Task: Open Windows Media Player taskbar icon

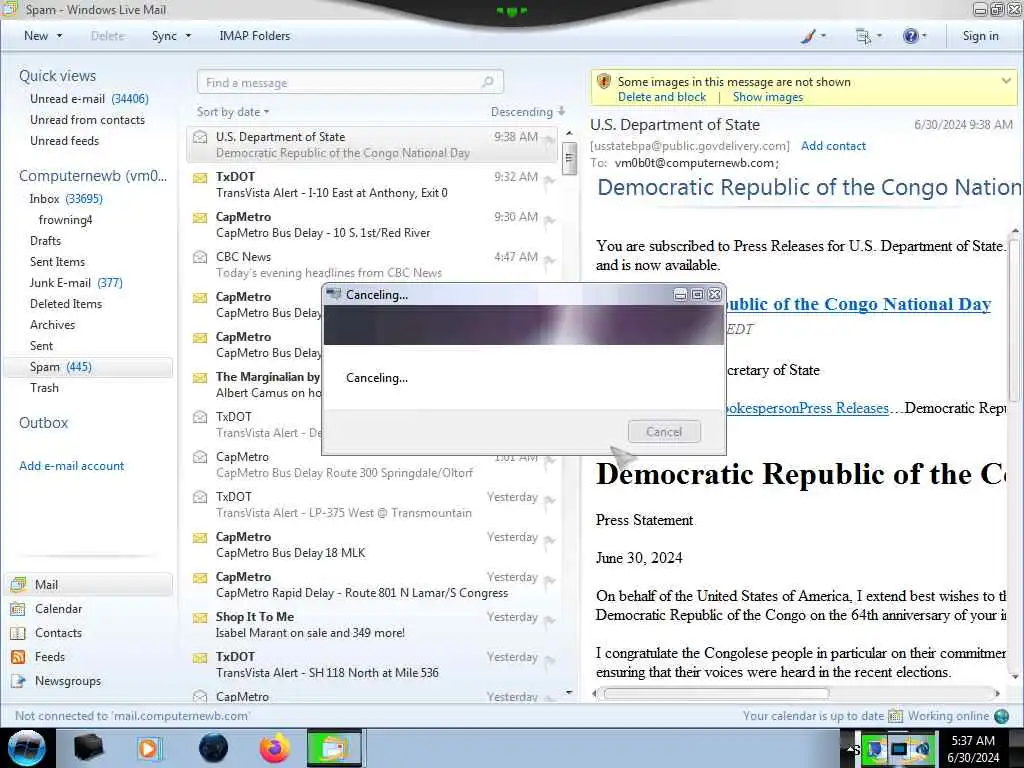Action: pyautogui.click(x=148, y=748)
